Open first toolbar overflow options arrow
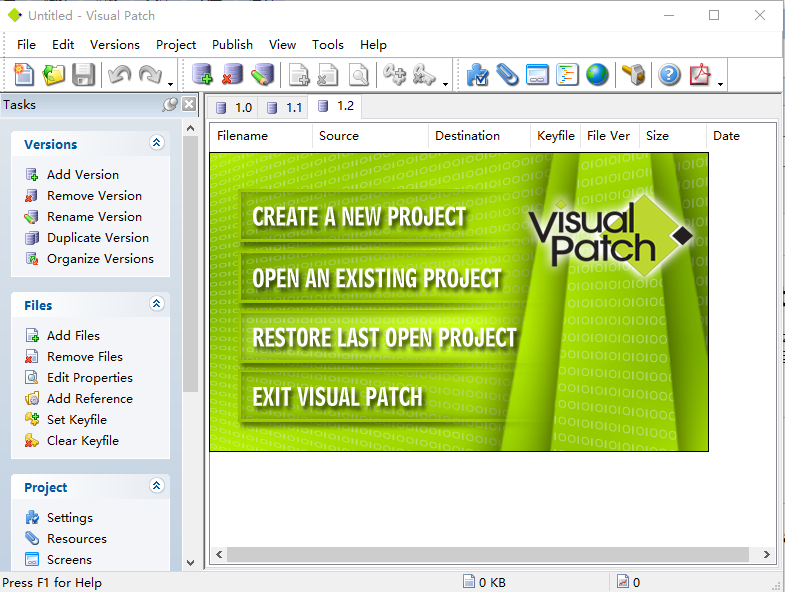 pyautogui.click(x=171, y=84)
